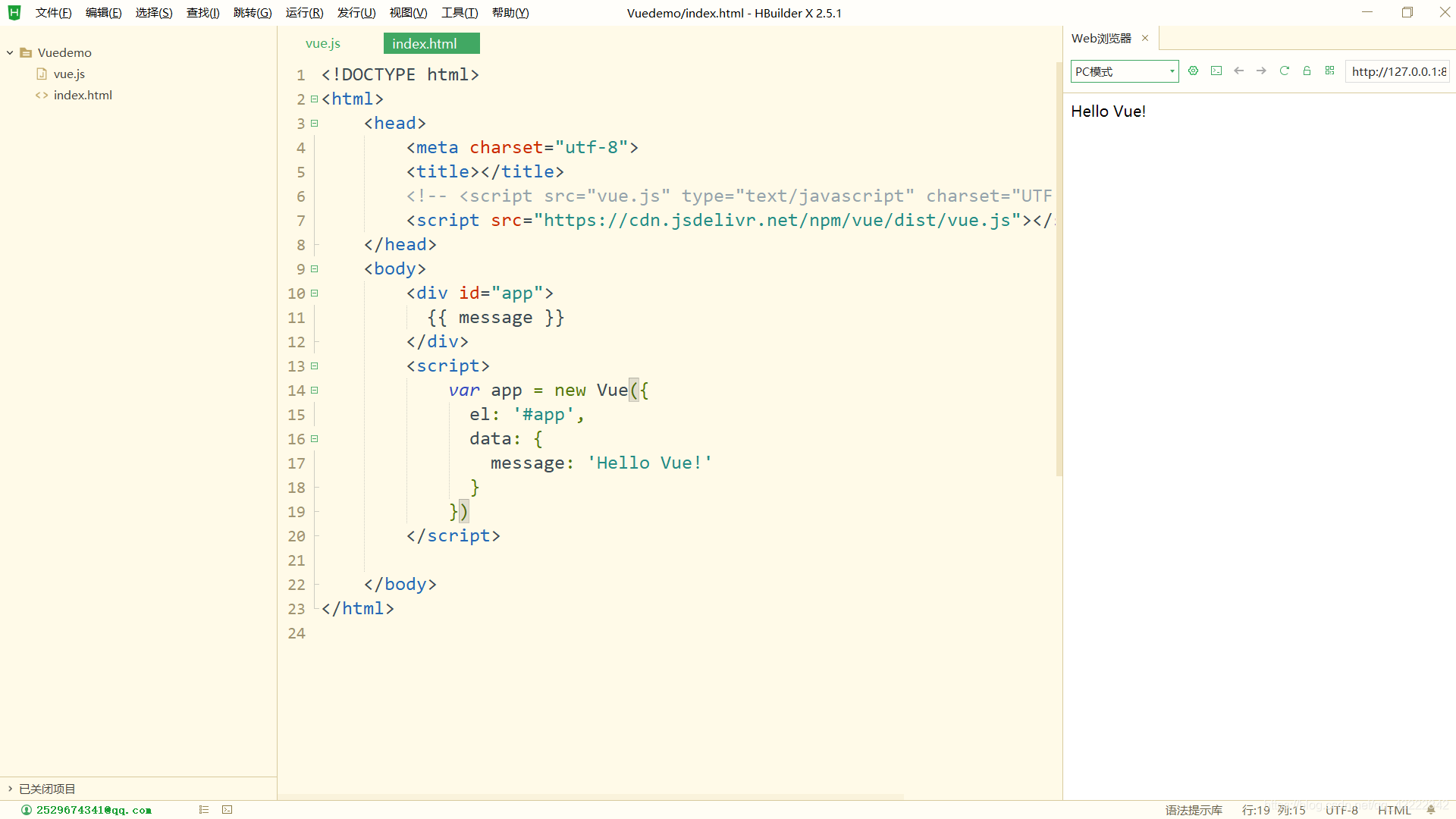
Task: Click '{{ message }}' on line 11
Action: [x=496, y=318]
